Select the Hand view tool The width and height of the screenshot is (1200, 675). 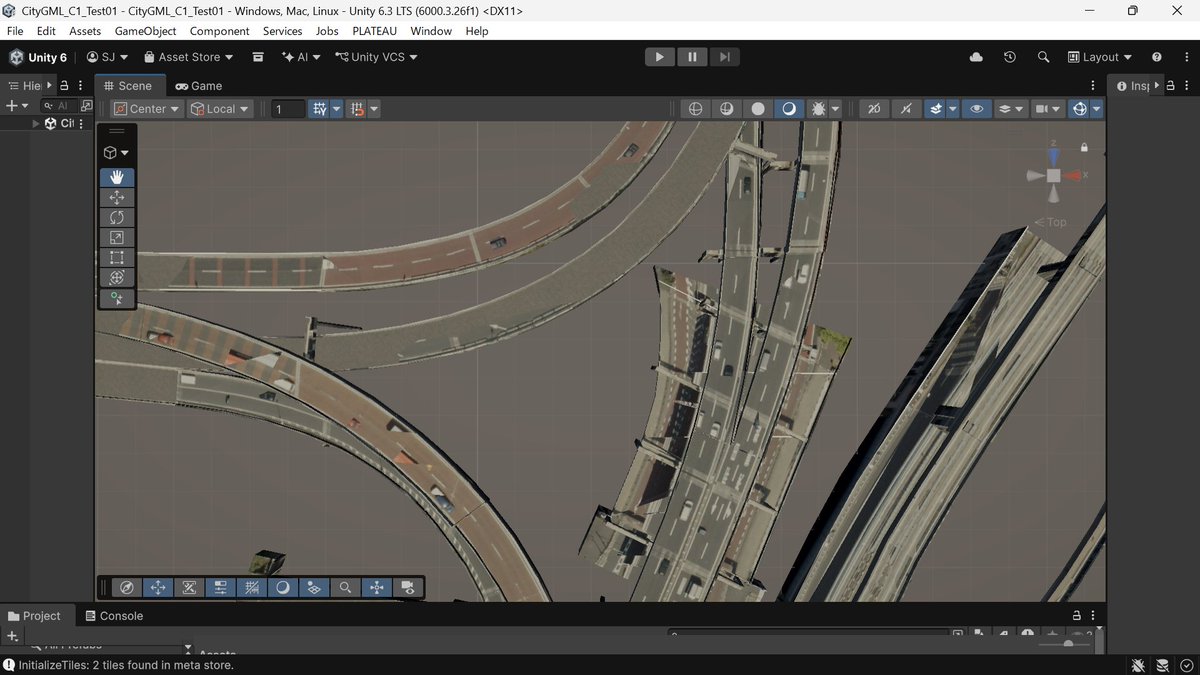pyautogui.click(x=117, y=177)
